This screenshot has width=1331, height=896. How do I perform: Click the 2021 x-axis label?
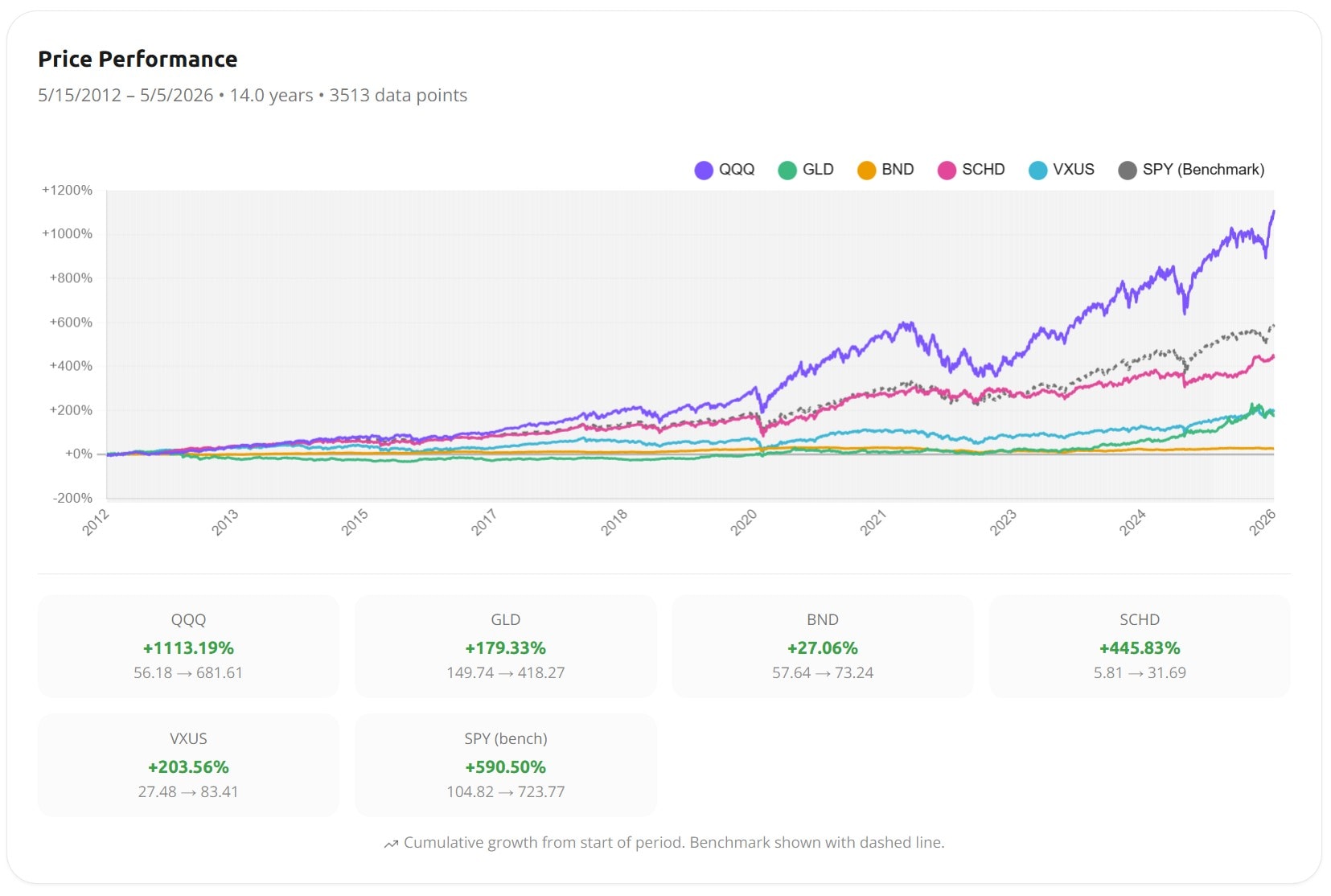click(873, 523)
